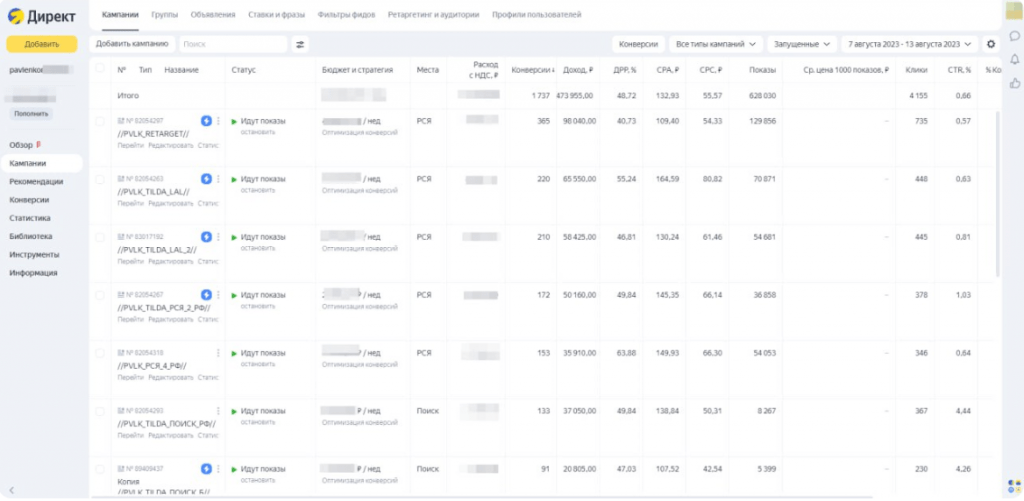The height and width of the screenshot is (501, 1024).
Task: Click the blue lightning icon for PVLK_RETARGET
Action: coord(206,121)
